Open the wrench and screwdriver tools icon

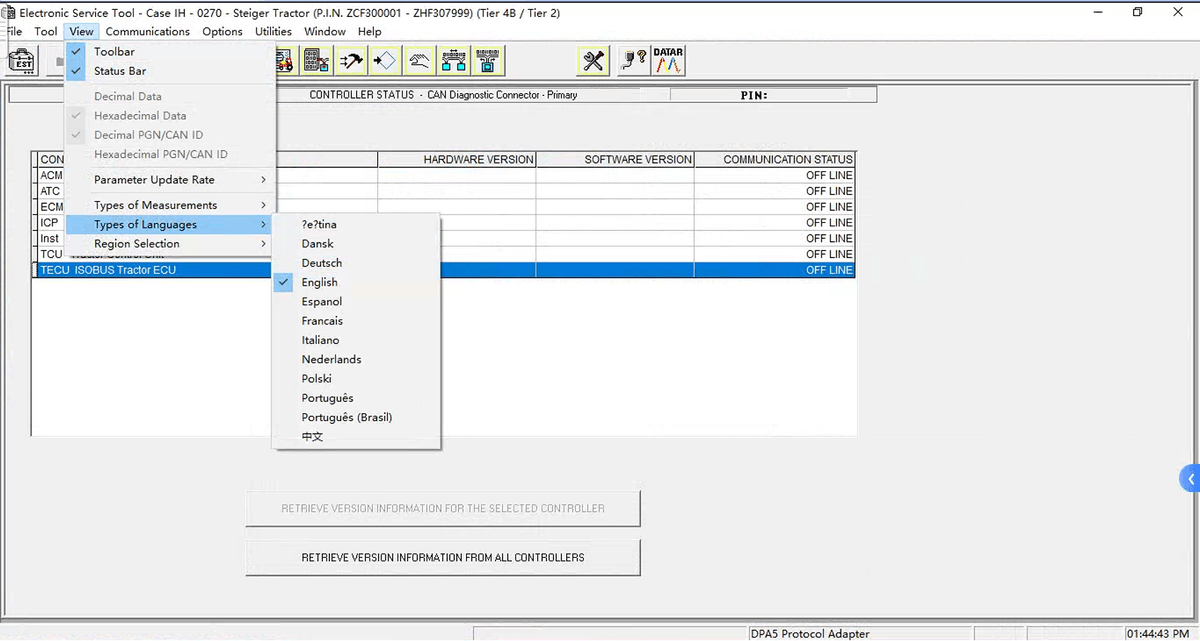tap(593, 61)
